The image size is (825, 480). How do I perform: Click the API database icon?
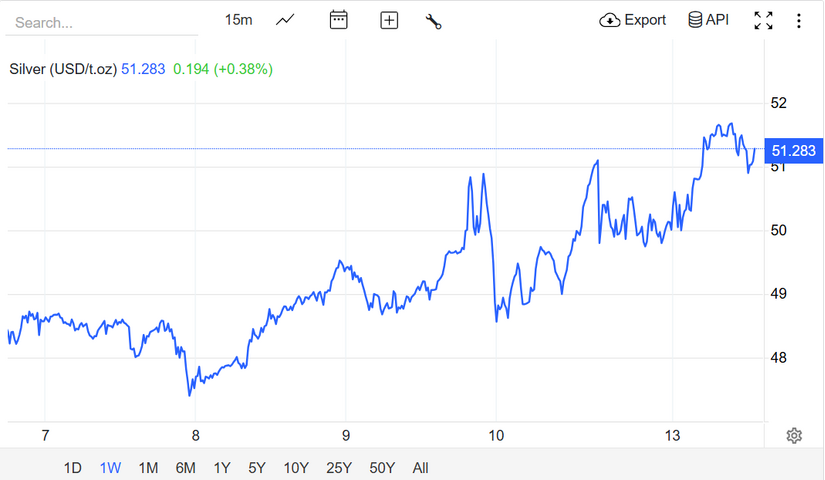click(708, 20)
